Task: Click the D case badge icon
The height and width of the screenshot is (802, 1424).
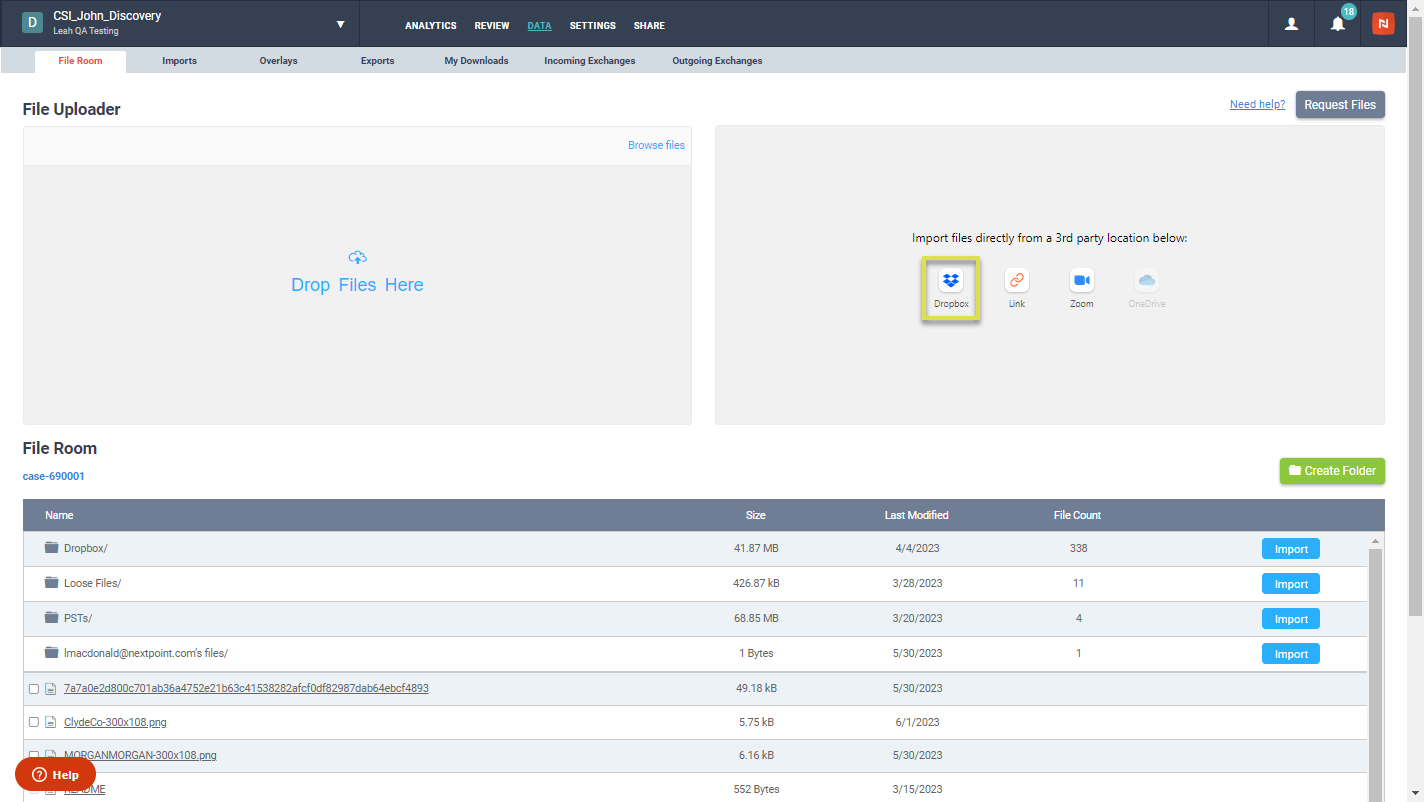Action: pos(32,22)
